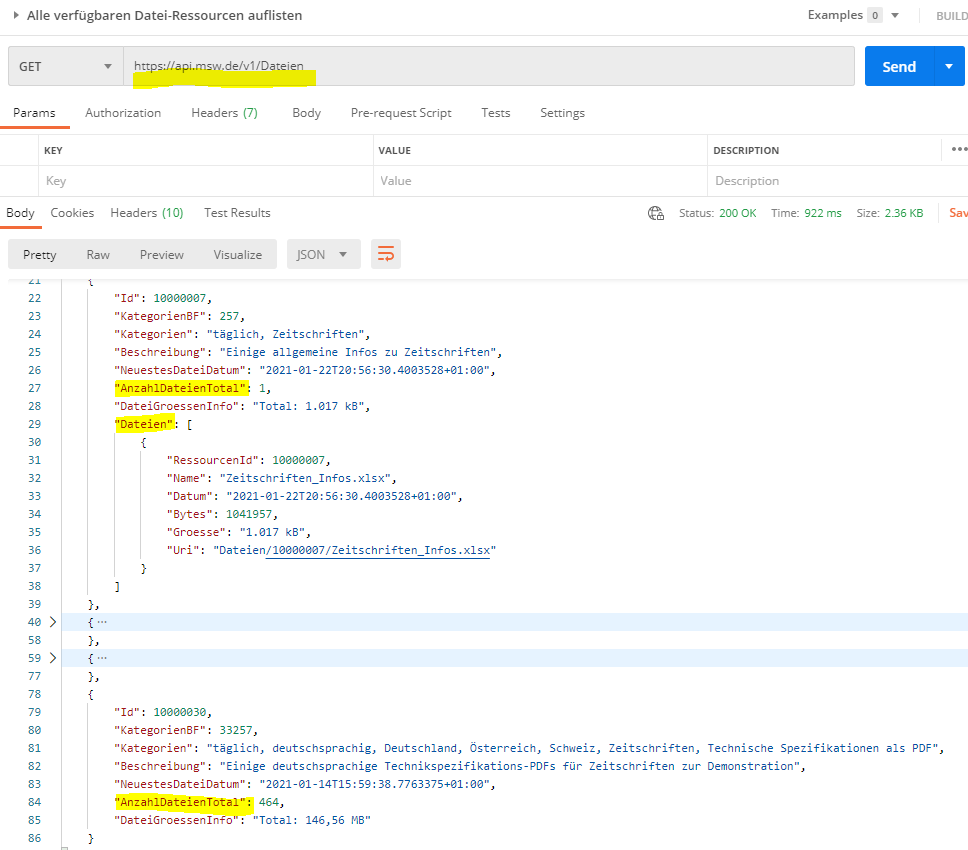Screen dimensions: 968x850
Task: Expand the collapsed JSON object at line 40
Action: pos(53,622)
